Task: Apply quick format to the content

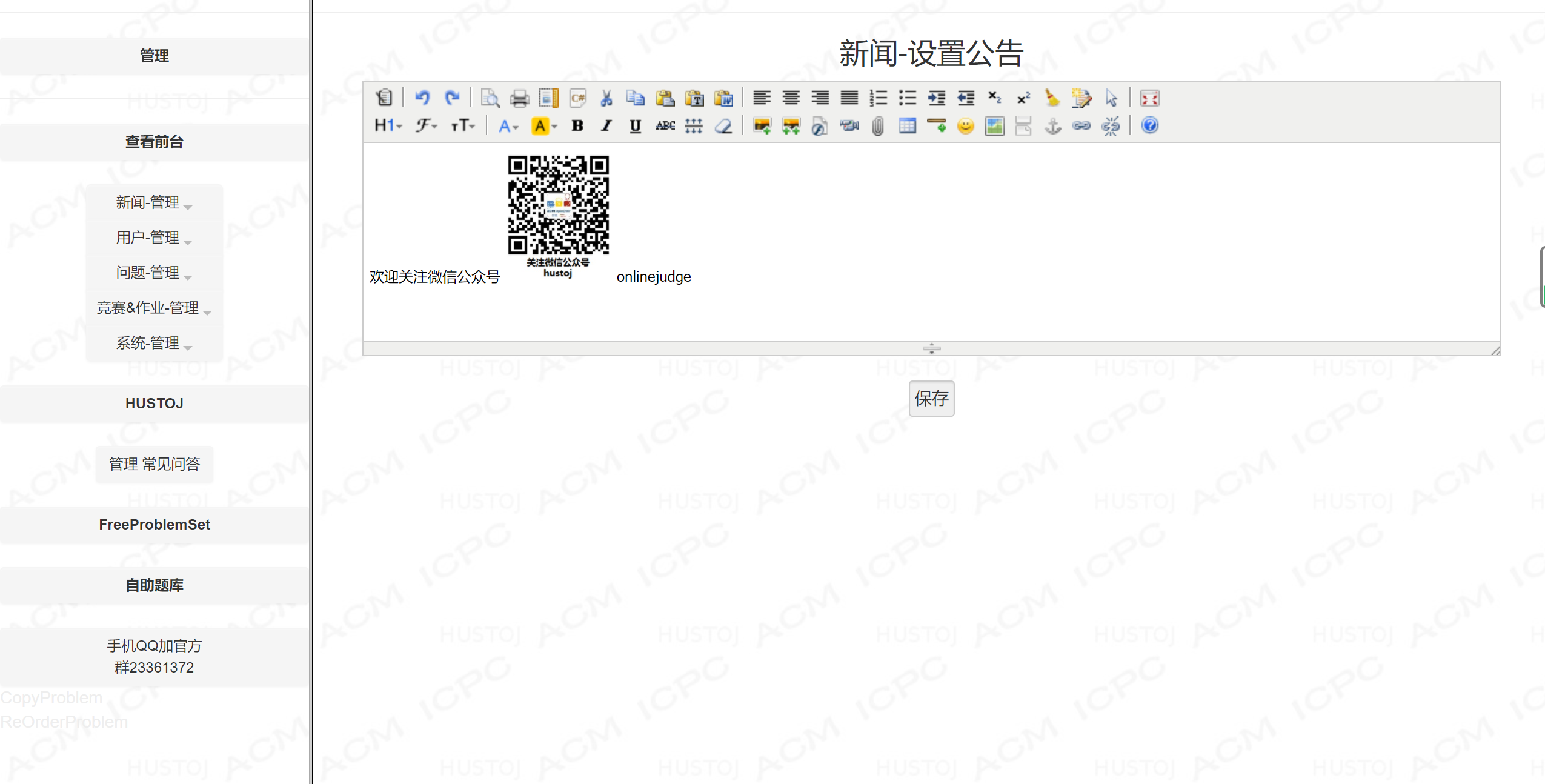Action: (1081, 98)
